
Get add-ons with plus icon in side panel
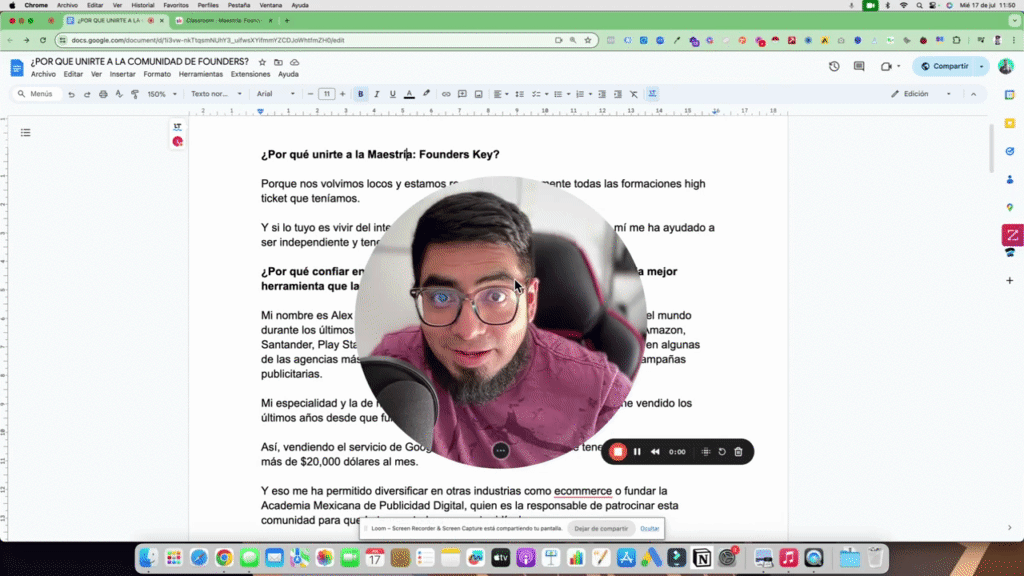[1010, 280]
